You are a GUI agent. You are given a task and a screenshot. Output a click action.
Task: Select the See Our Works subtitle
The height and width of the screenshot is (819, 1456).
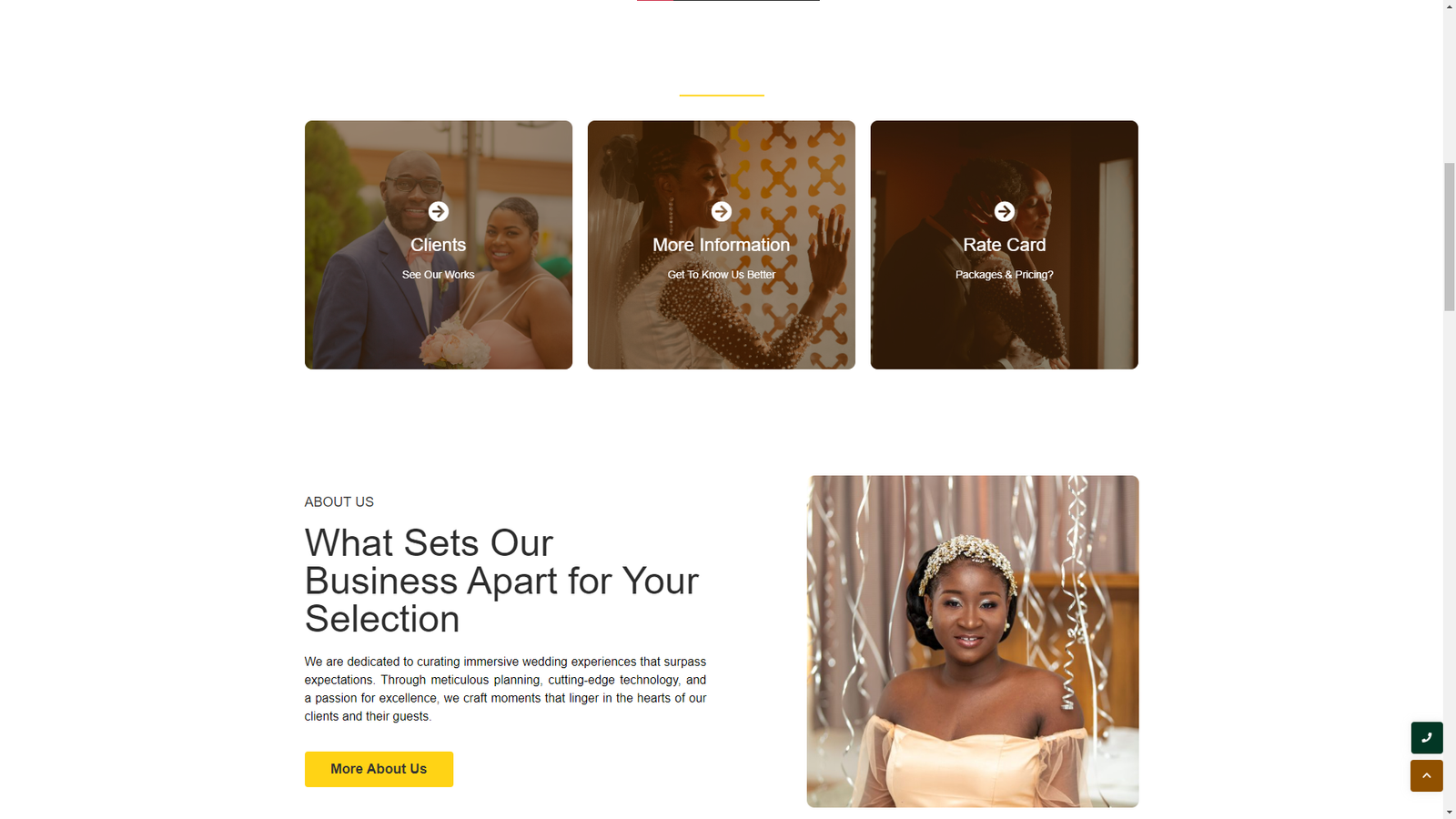point(438,275)
